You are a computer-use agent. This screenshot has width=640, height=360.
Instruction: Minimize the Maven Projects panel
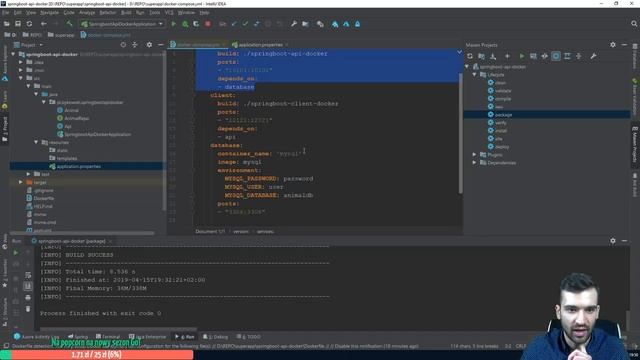point(624,44)
